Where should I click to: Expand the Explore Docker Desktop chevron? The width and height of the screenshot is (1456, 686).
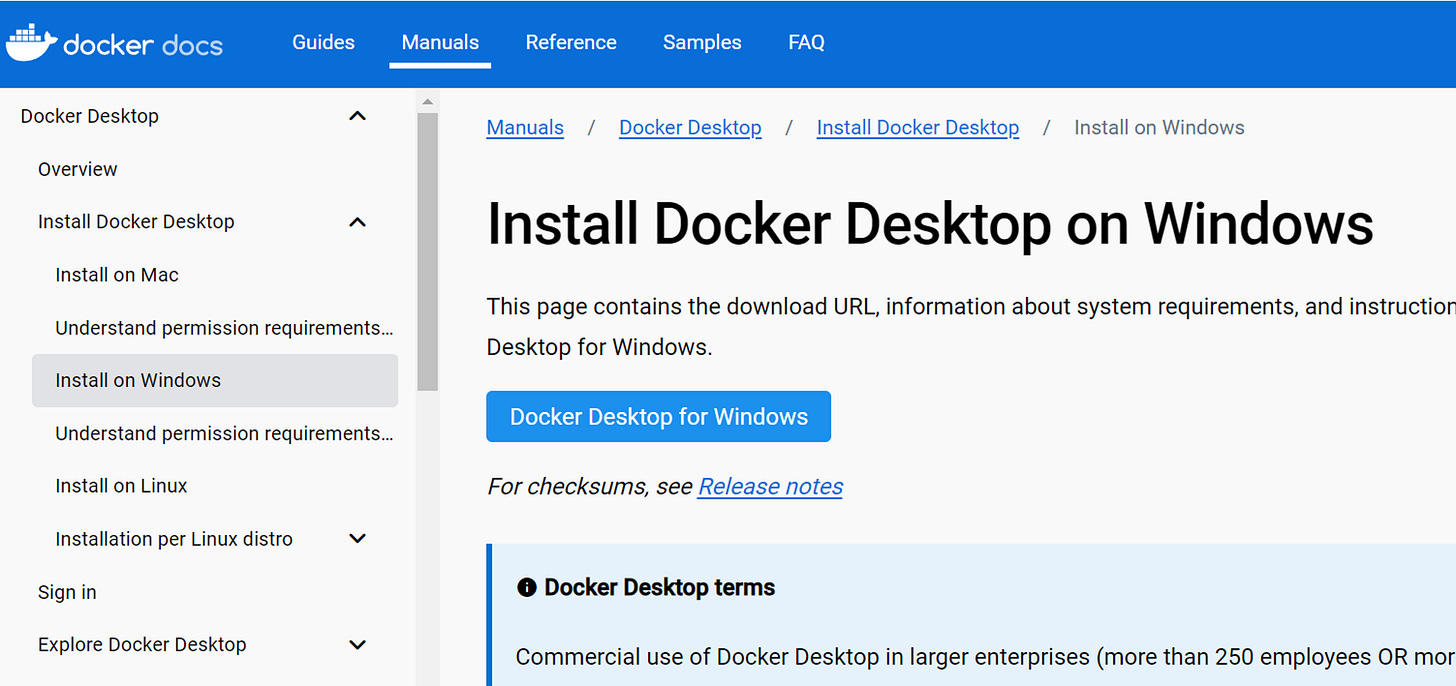point(357,645)
